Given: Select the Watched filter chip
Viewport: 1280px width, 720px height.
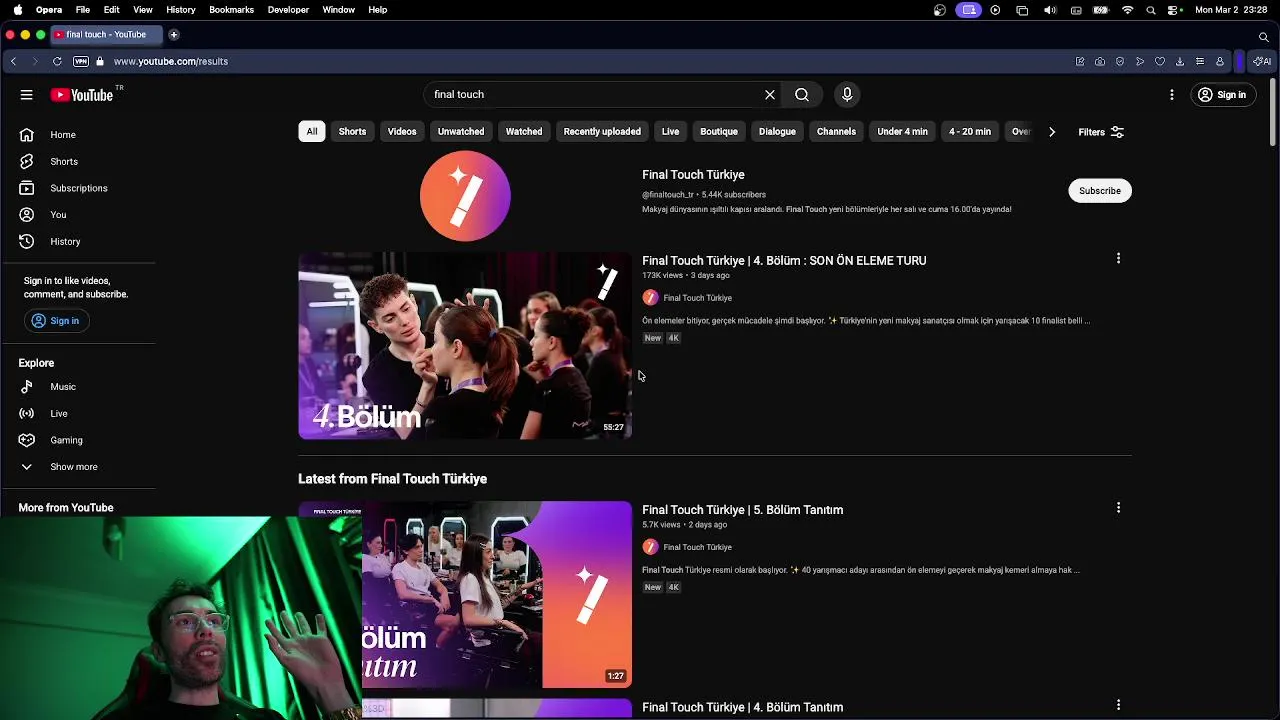Looking at the screenshot, I should [524, 132].
